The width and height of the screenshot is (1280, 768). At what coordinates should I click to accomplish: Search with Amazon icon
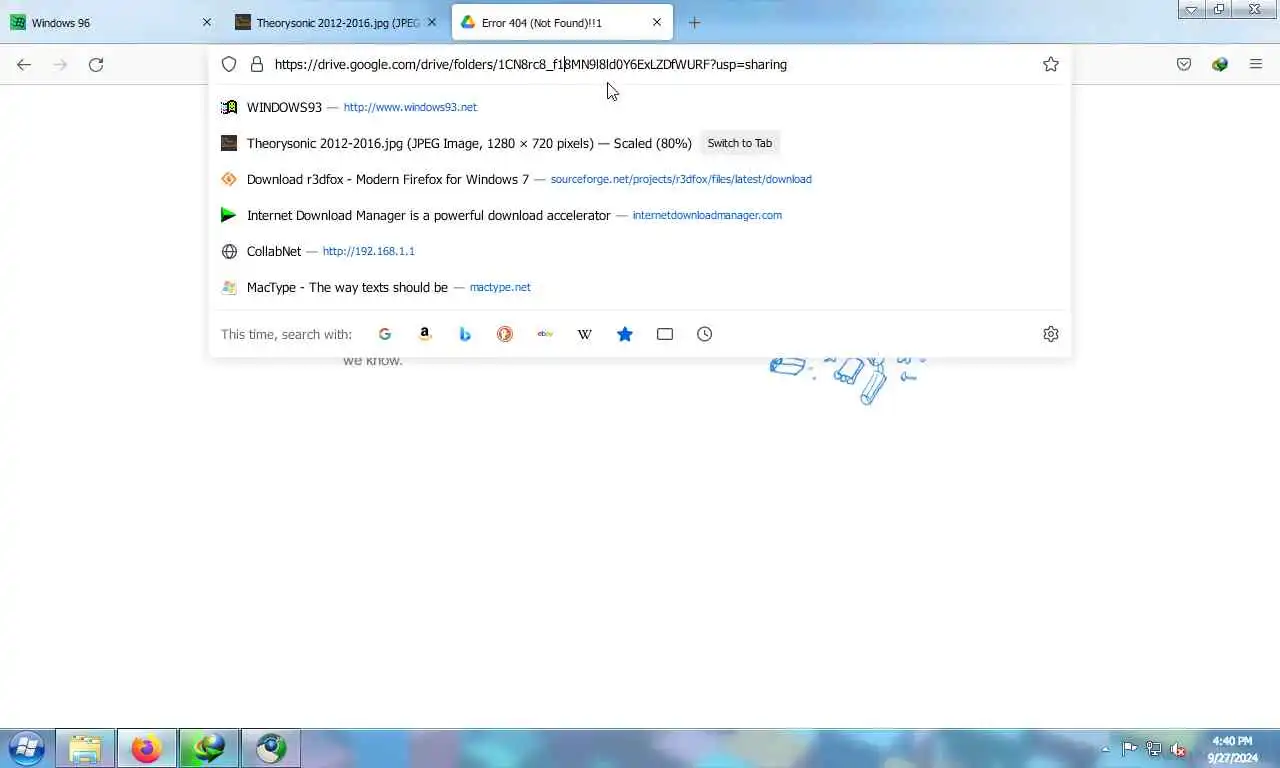pyautogui.click(x=425, y=334)
